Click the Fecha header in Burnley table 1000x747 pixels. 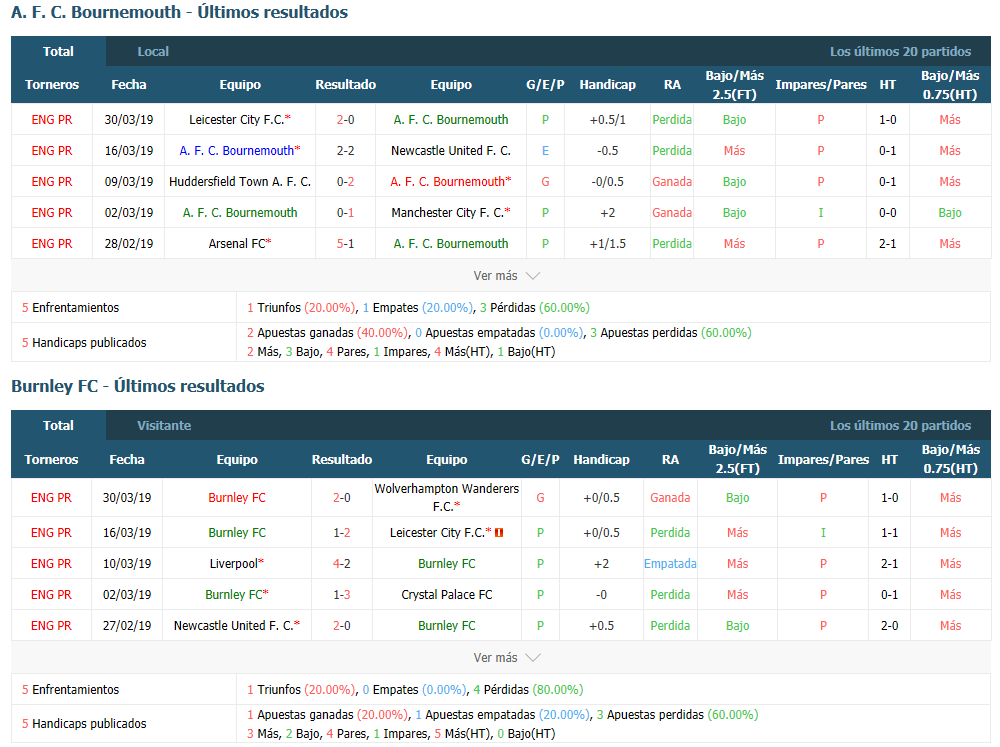[127, 459]
